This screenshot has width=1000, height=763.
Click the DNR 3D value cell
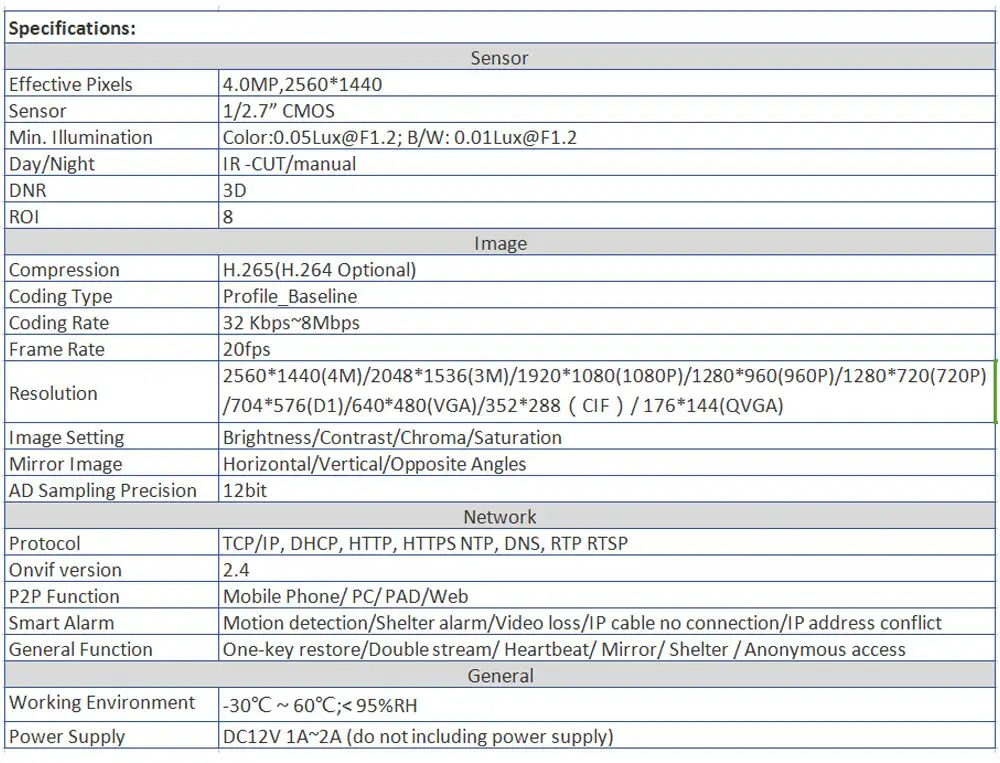click(607, 190)
